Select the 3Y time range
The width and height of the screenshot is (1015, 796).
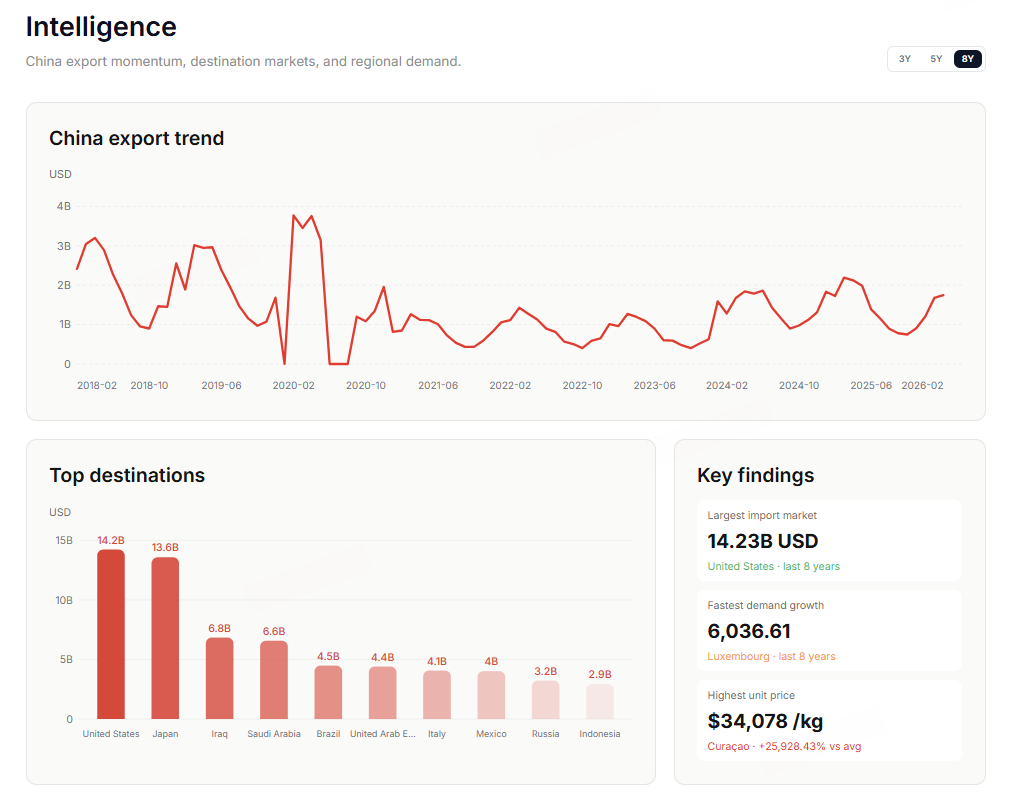coord(904,59)
